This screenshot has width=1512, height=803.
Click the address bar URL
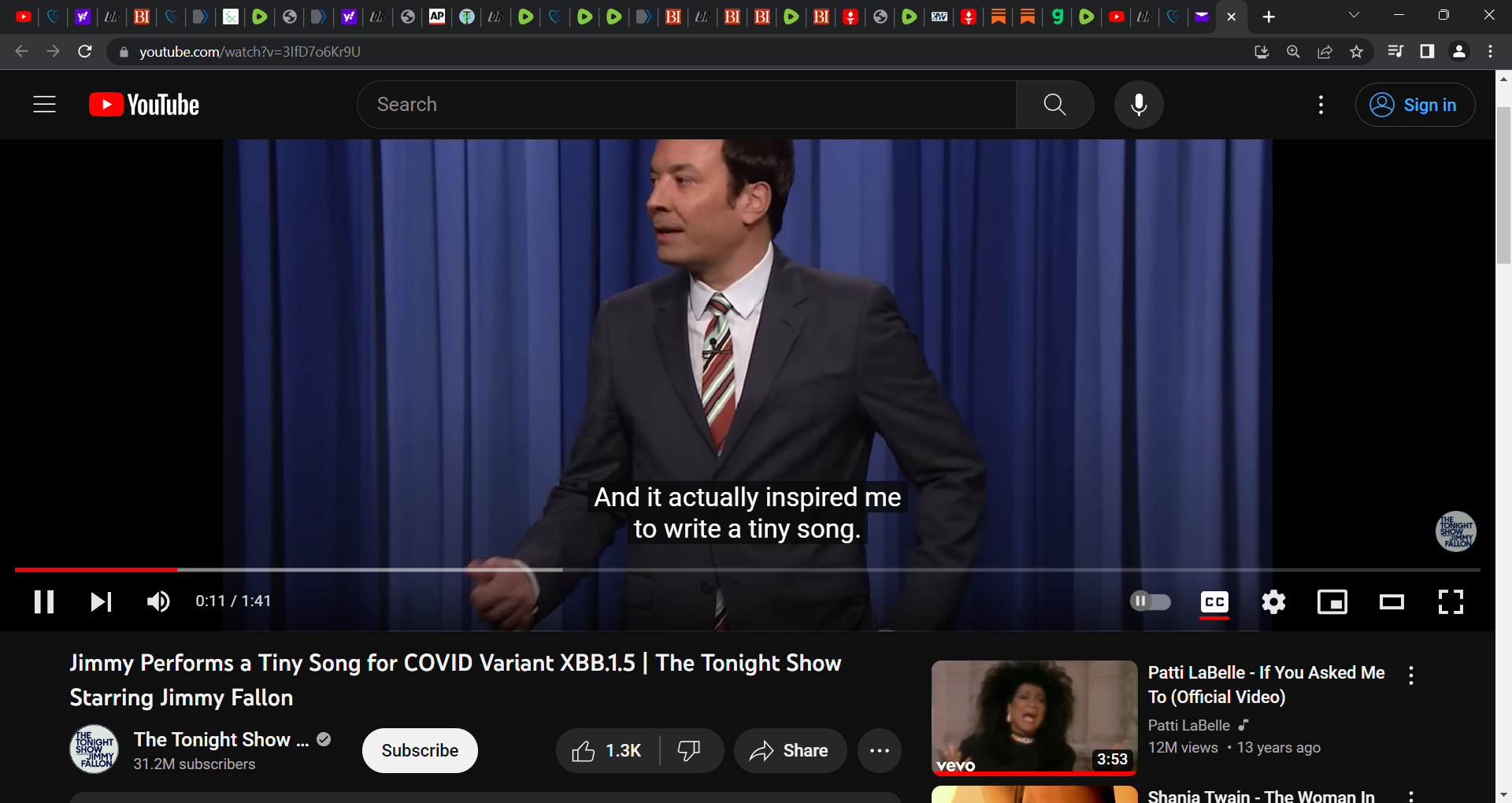point(250,52)
